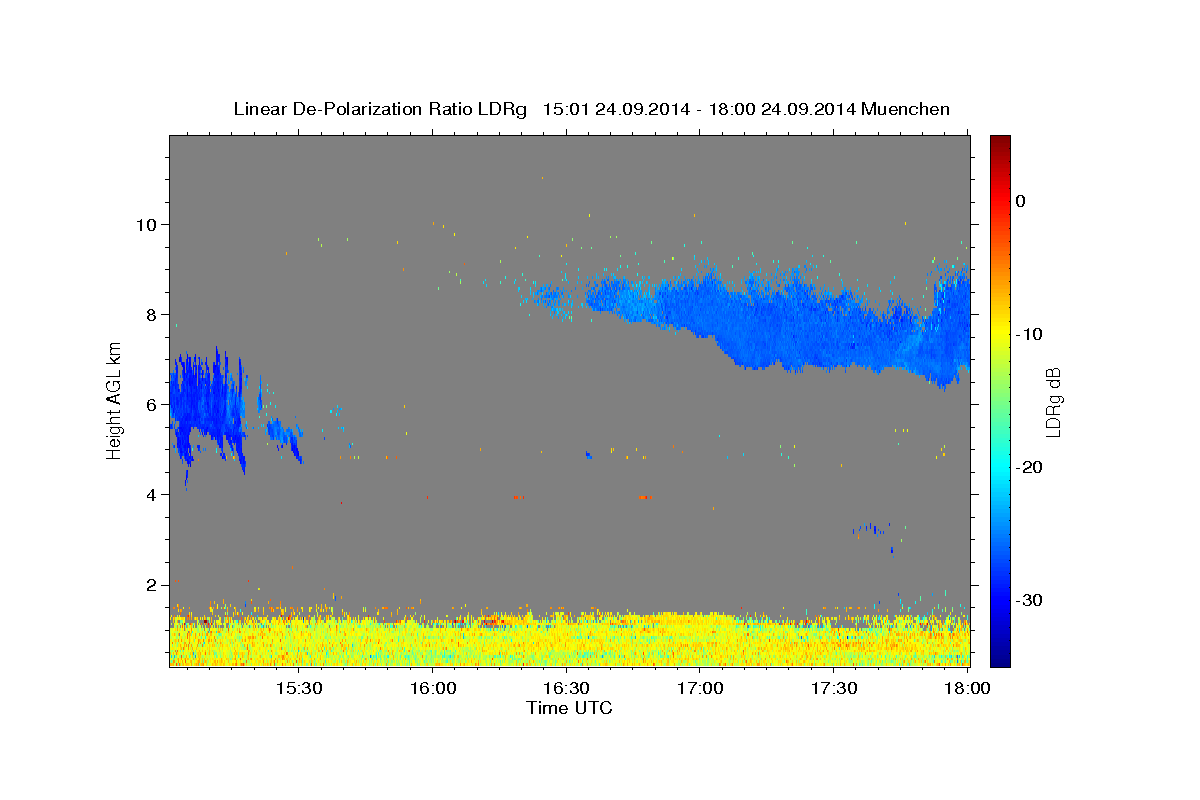Click the height tick label 6
The height and width of the screenshot is (800, 1200).
click(150, 405)
